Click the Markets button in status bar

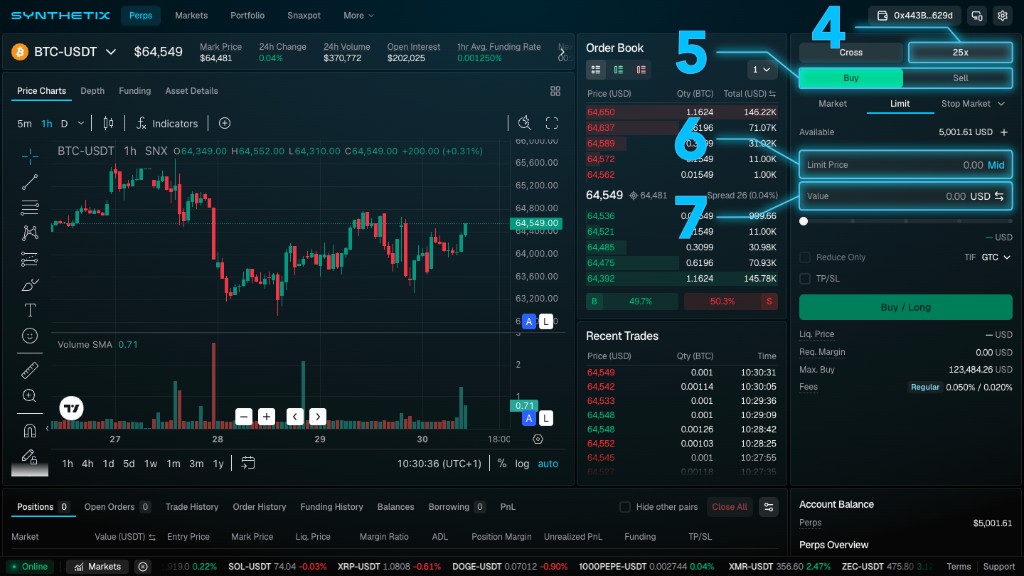(97, 566)
